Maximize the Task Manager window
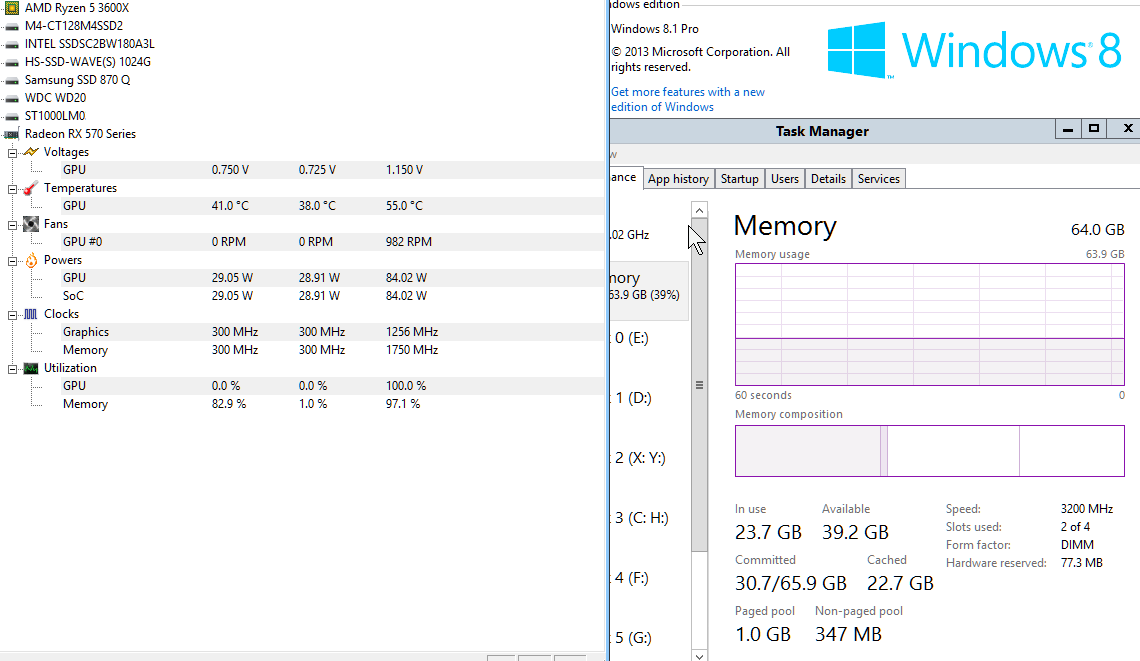 pos(1093,129)
